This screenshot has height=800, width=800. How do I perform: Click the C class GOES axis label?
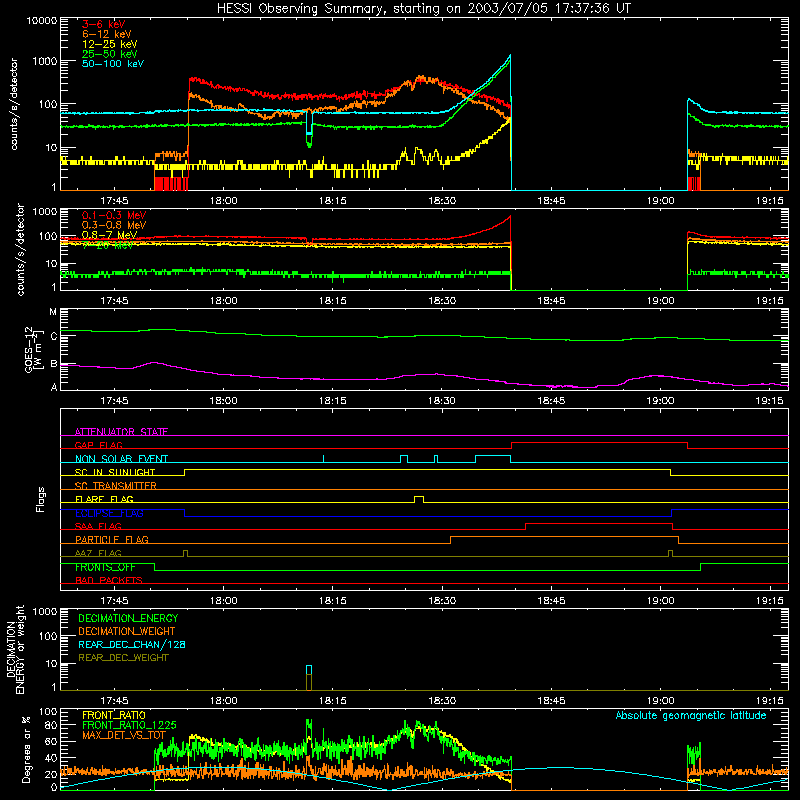[x=54, y=336]
